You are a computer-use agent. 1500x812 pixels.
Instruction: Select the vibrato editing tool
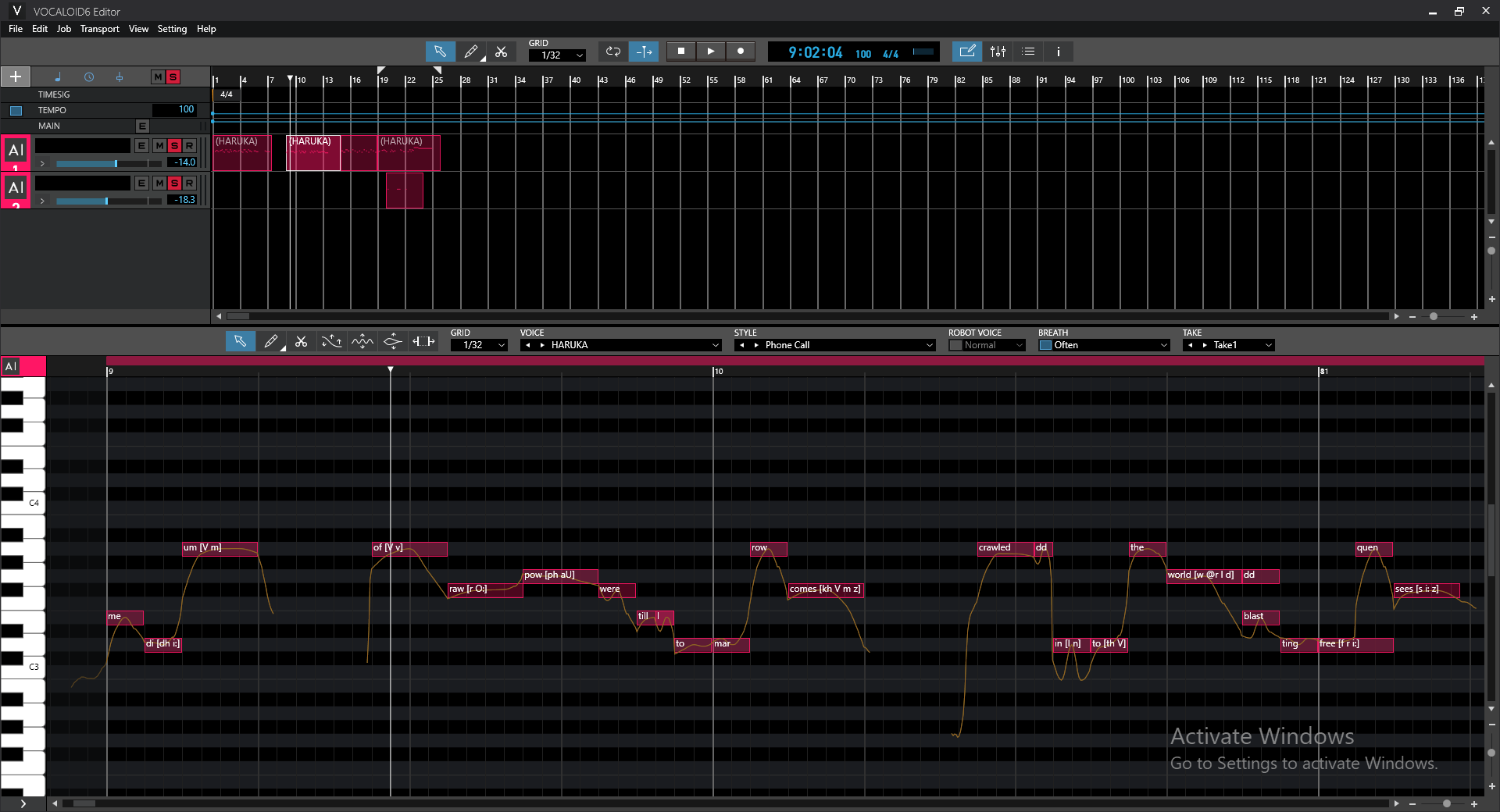coord(362,341)
